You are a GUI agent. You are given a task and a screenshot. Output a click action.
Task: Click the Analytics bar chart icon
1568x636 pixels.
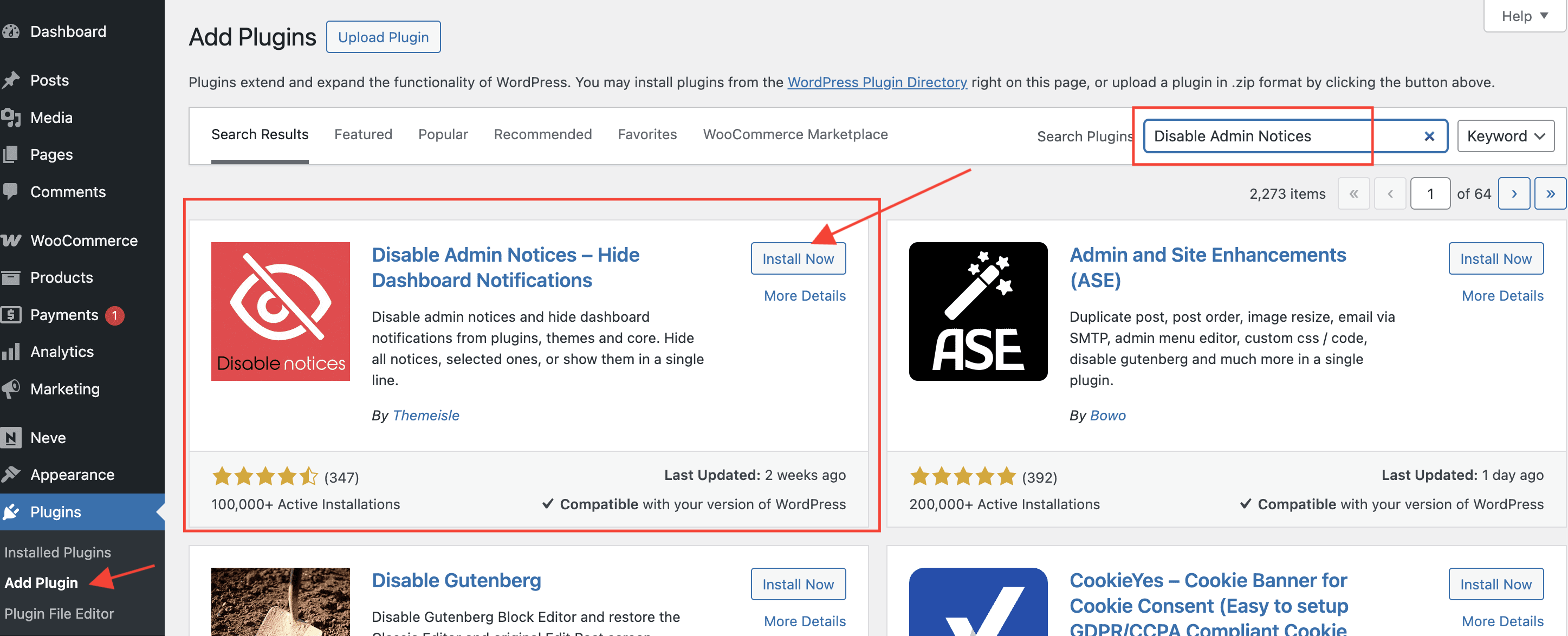point(10,352)
